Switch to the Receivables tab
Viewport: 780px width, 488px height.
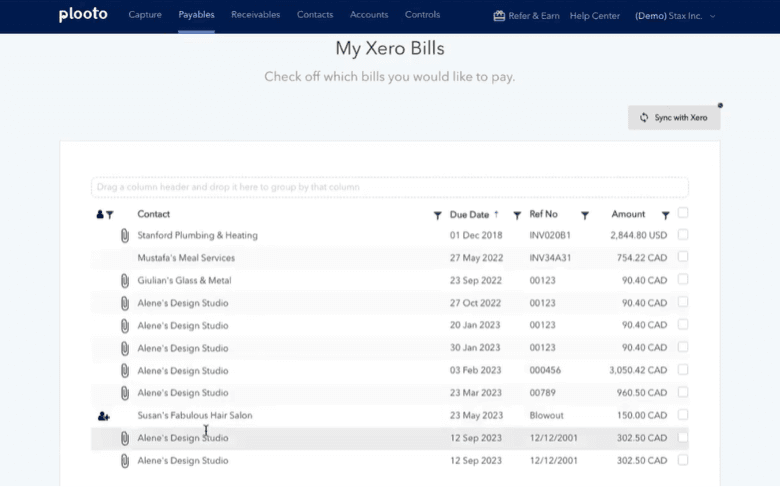255,15
